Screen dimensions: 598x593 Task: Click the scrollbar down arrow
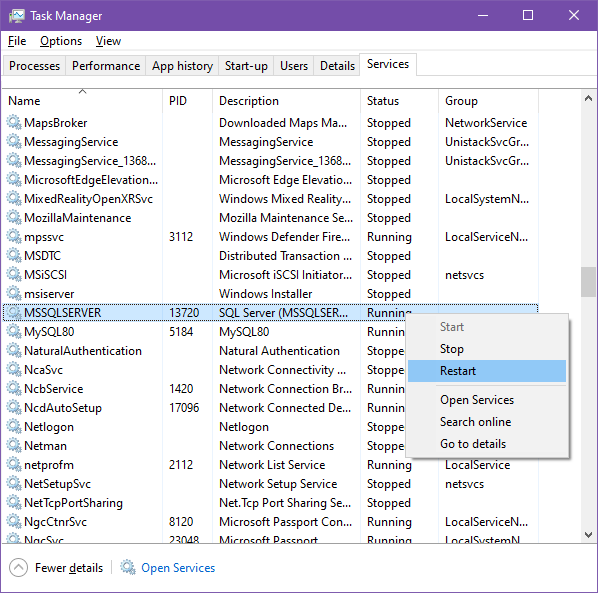tap(588, 535)
